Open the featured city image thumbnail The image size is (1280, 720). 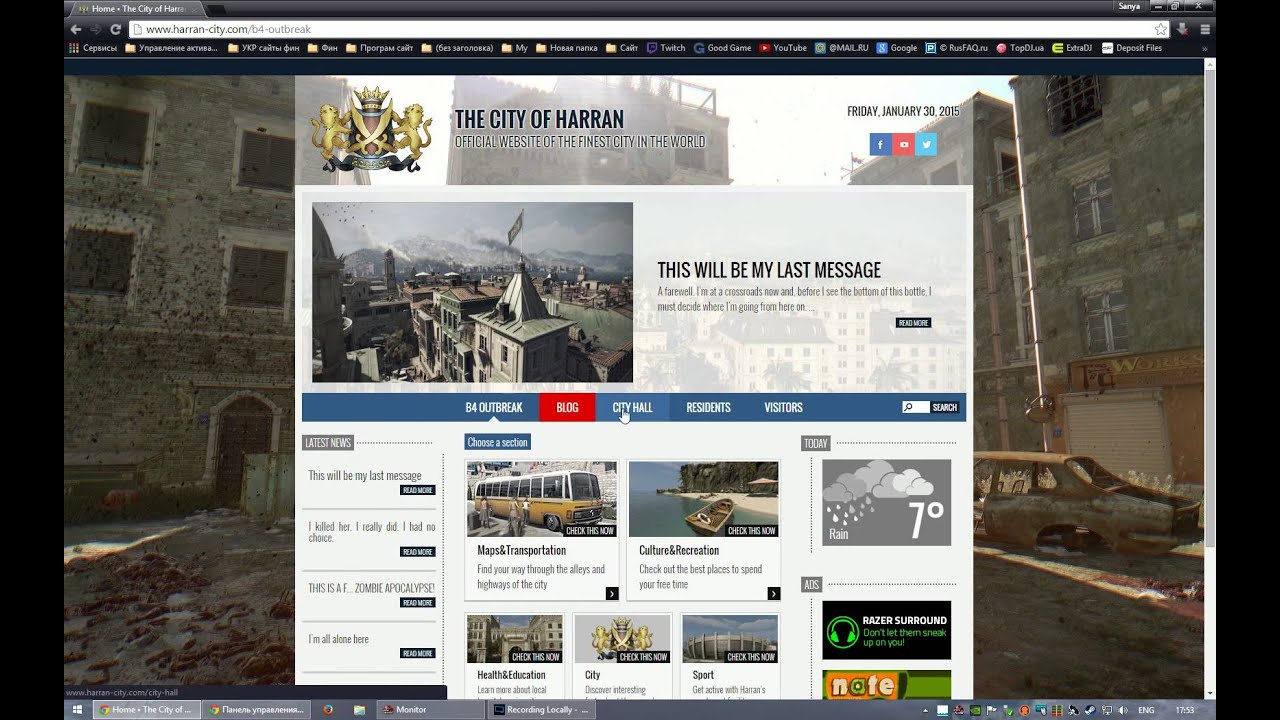click(x=472, y=292)
